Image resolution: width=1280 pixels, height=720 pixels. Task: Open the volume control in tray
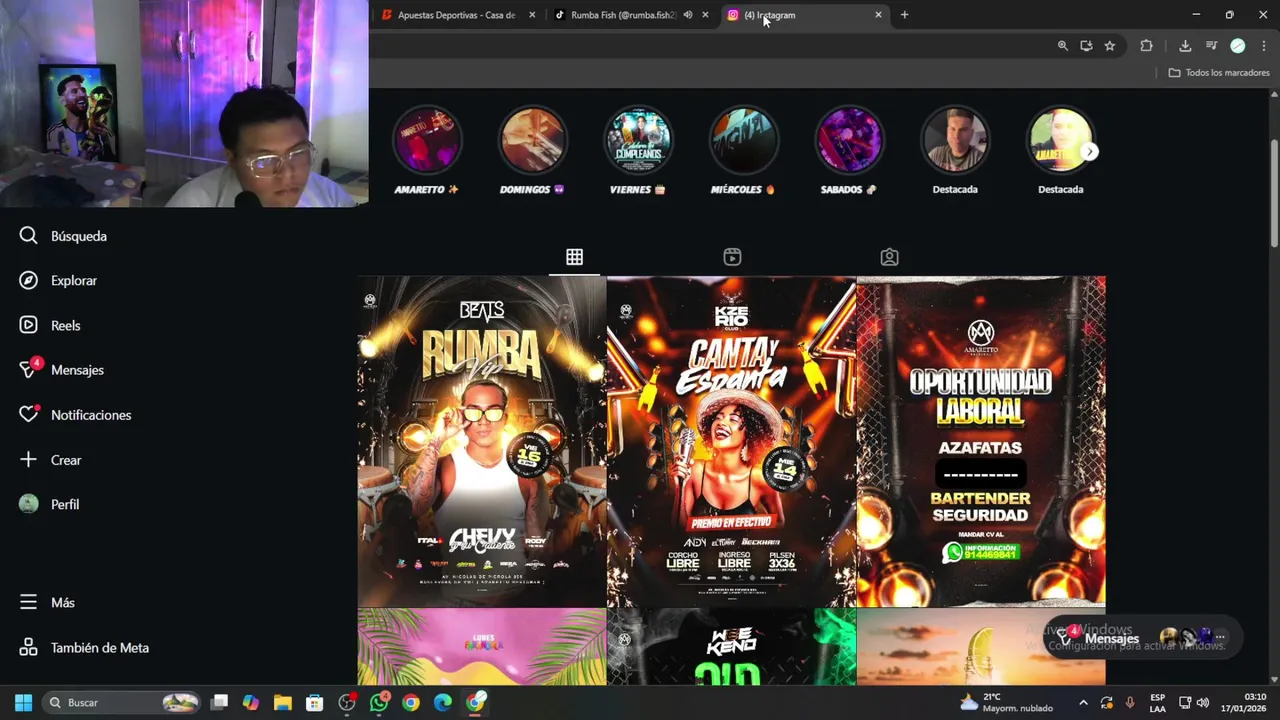[x=1203, y=703]
